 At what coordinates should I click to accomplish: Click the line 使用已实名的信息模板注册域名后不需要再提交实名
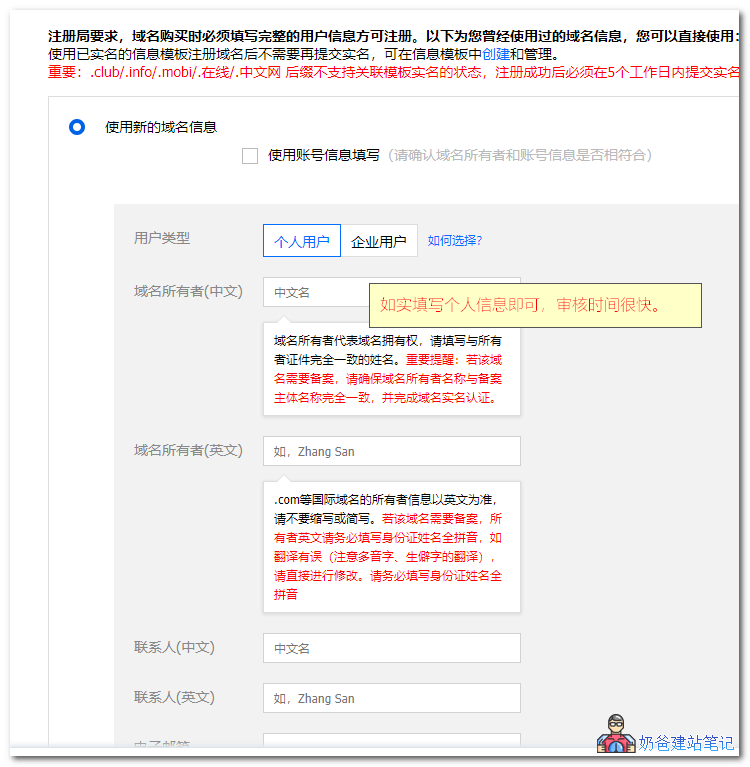pos(209,54)
